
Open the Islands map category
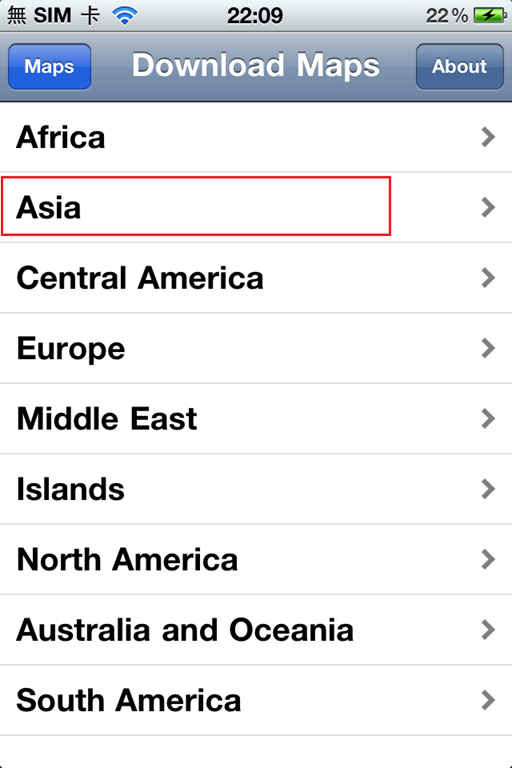(256, 489)
